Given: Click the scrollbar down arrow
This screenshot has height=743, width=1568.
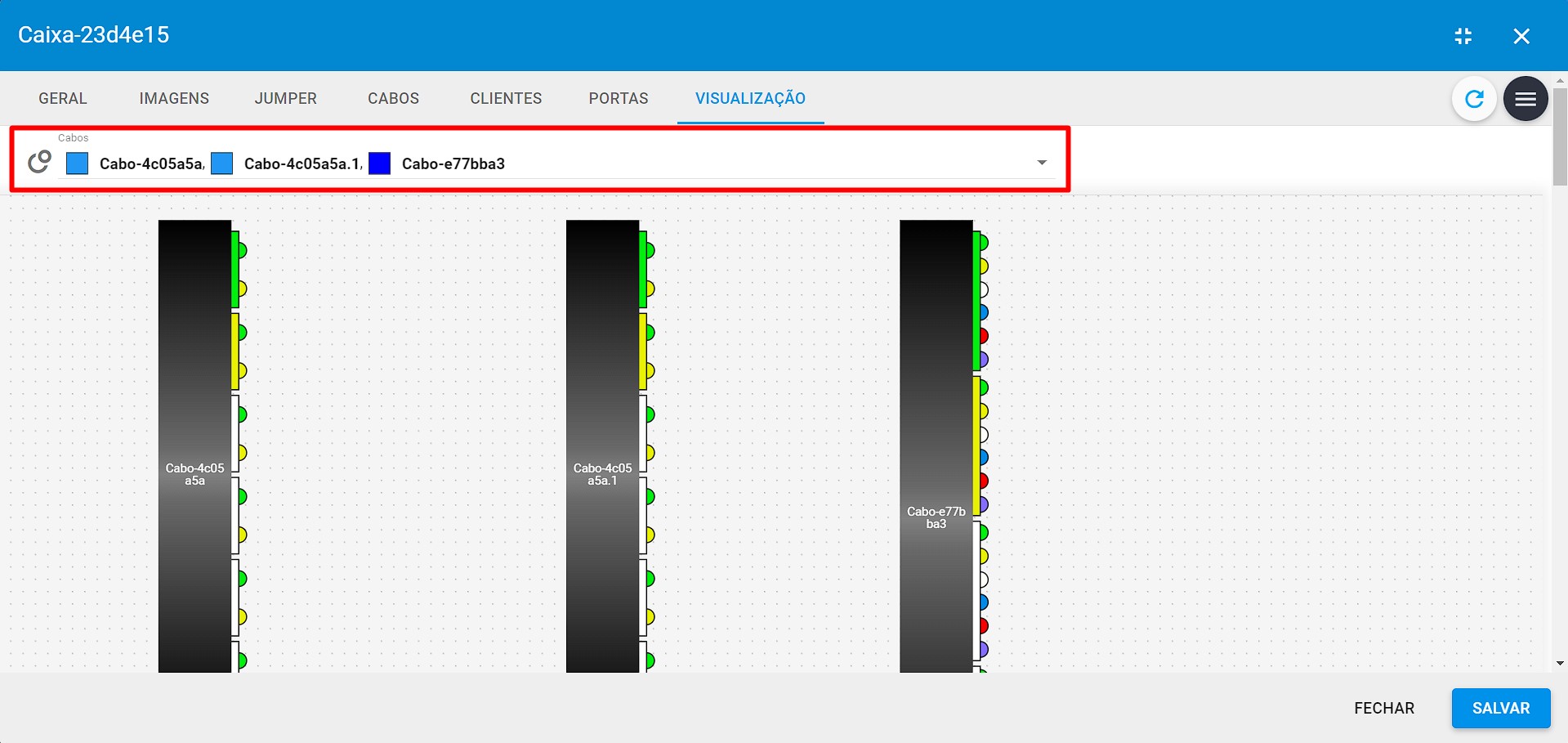Looking at the screenshot, I should click(1560, 664).
